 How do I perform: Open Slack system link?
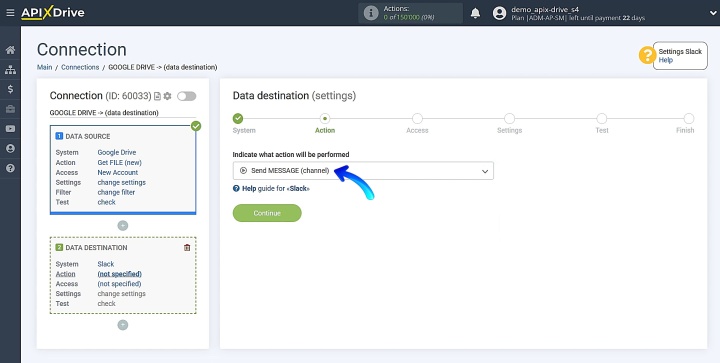point(106,264)
